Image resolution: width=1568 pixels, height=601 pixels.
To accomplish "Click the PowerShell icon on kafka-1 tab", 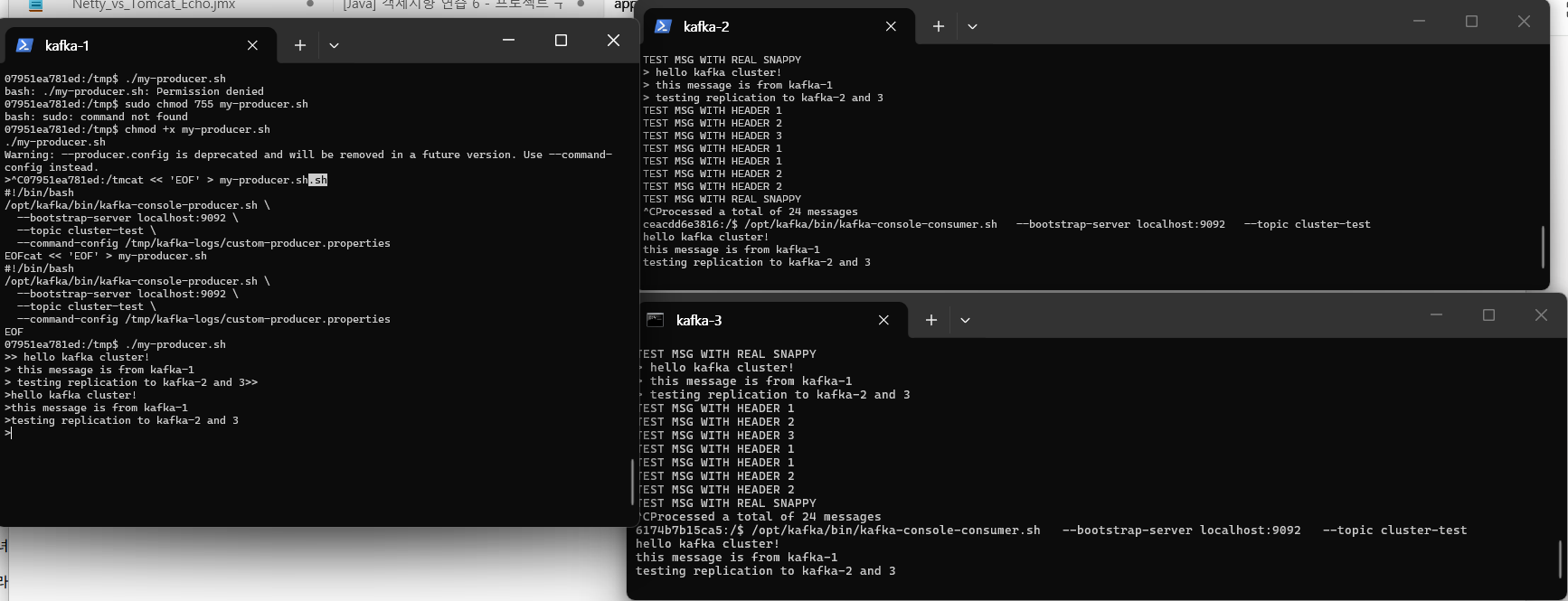I will (25, 45).
